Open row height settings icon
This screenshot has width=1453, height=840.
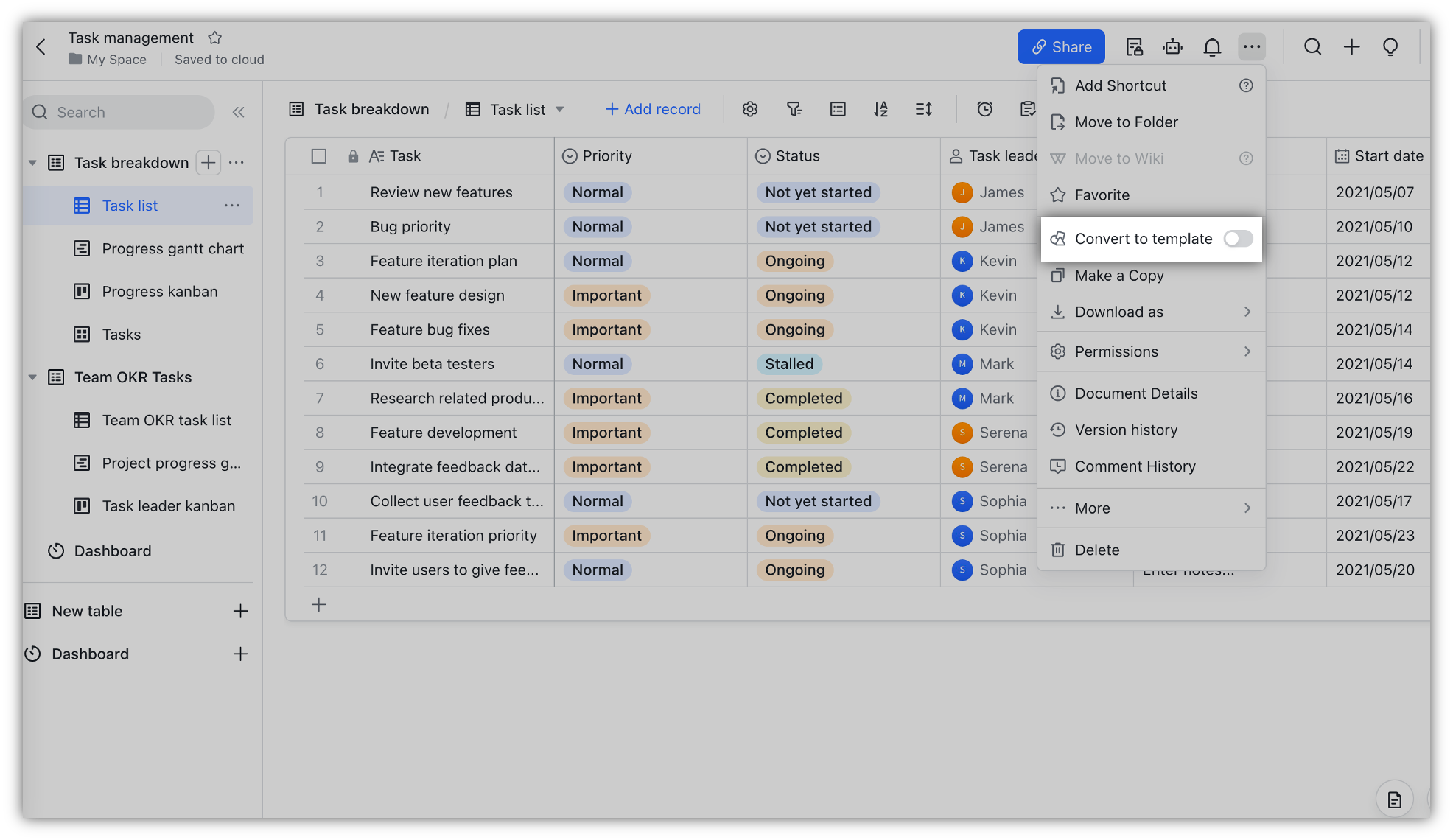click(923, 109)
